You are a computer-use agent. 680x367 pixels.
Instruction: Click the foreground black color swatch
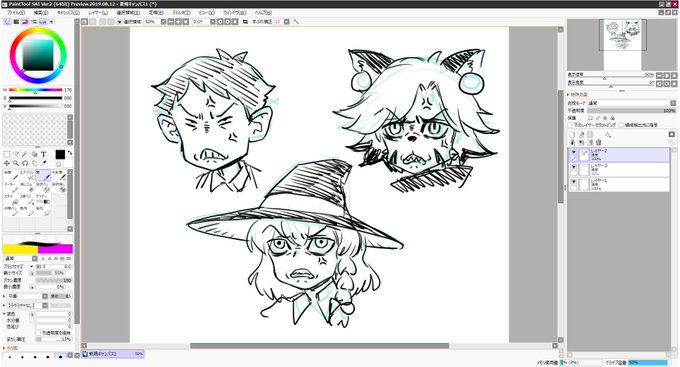pos(60,154)
